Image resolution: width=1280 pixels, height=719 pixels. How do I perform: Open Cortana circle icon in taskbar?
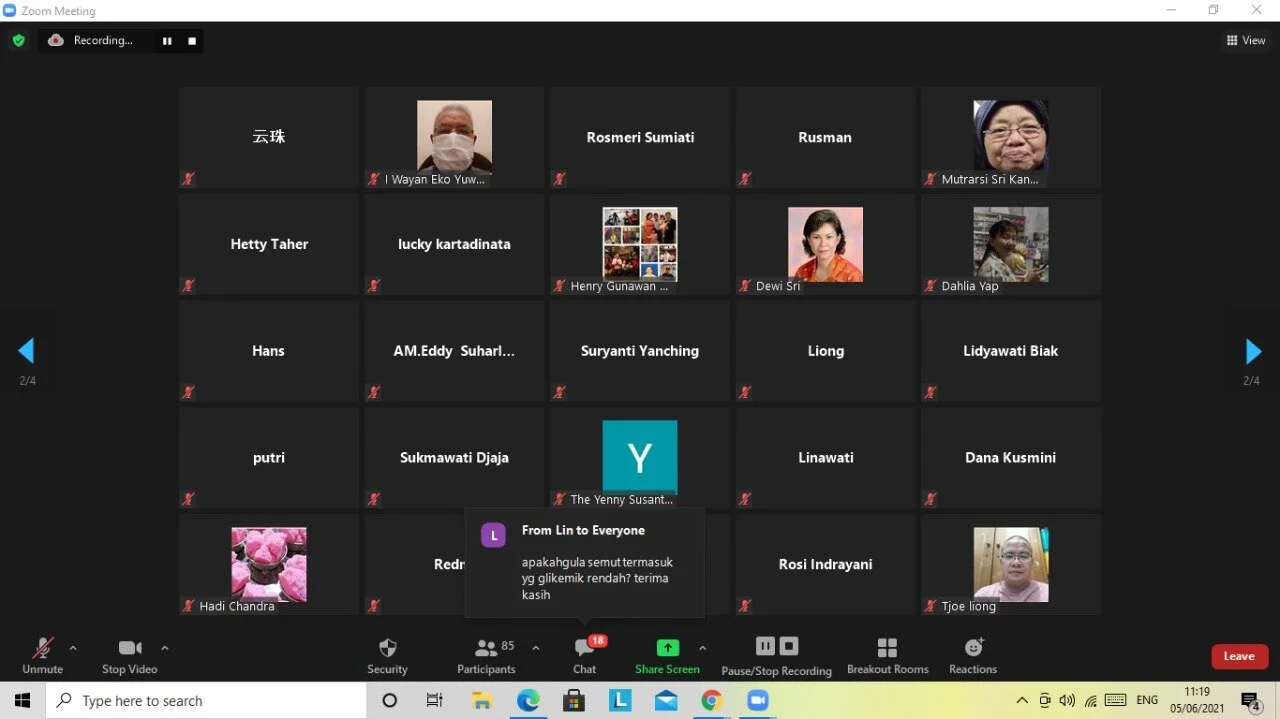390,701
